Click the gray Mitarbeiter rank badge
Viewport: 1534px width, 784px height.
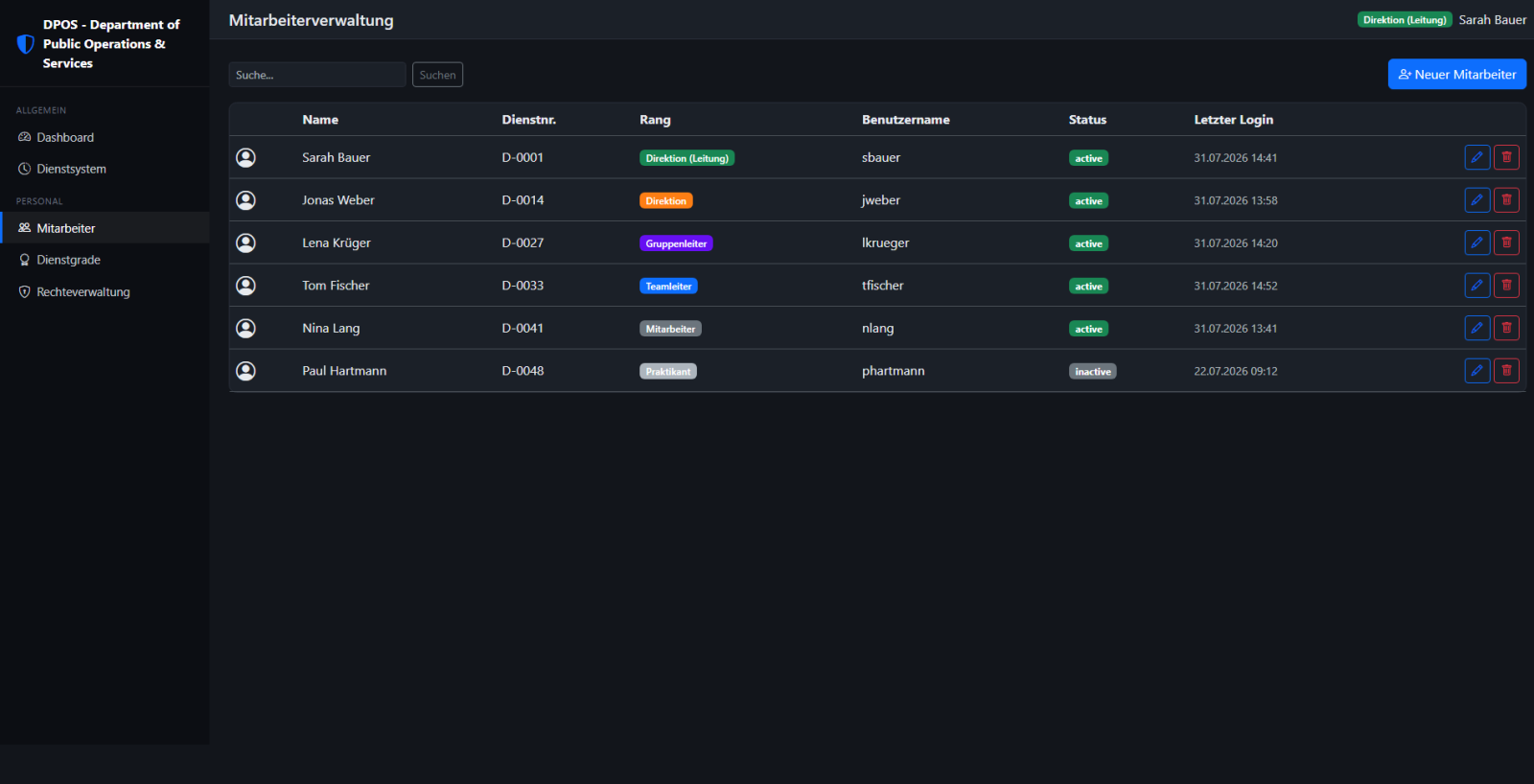670,329
